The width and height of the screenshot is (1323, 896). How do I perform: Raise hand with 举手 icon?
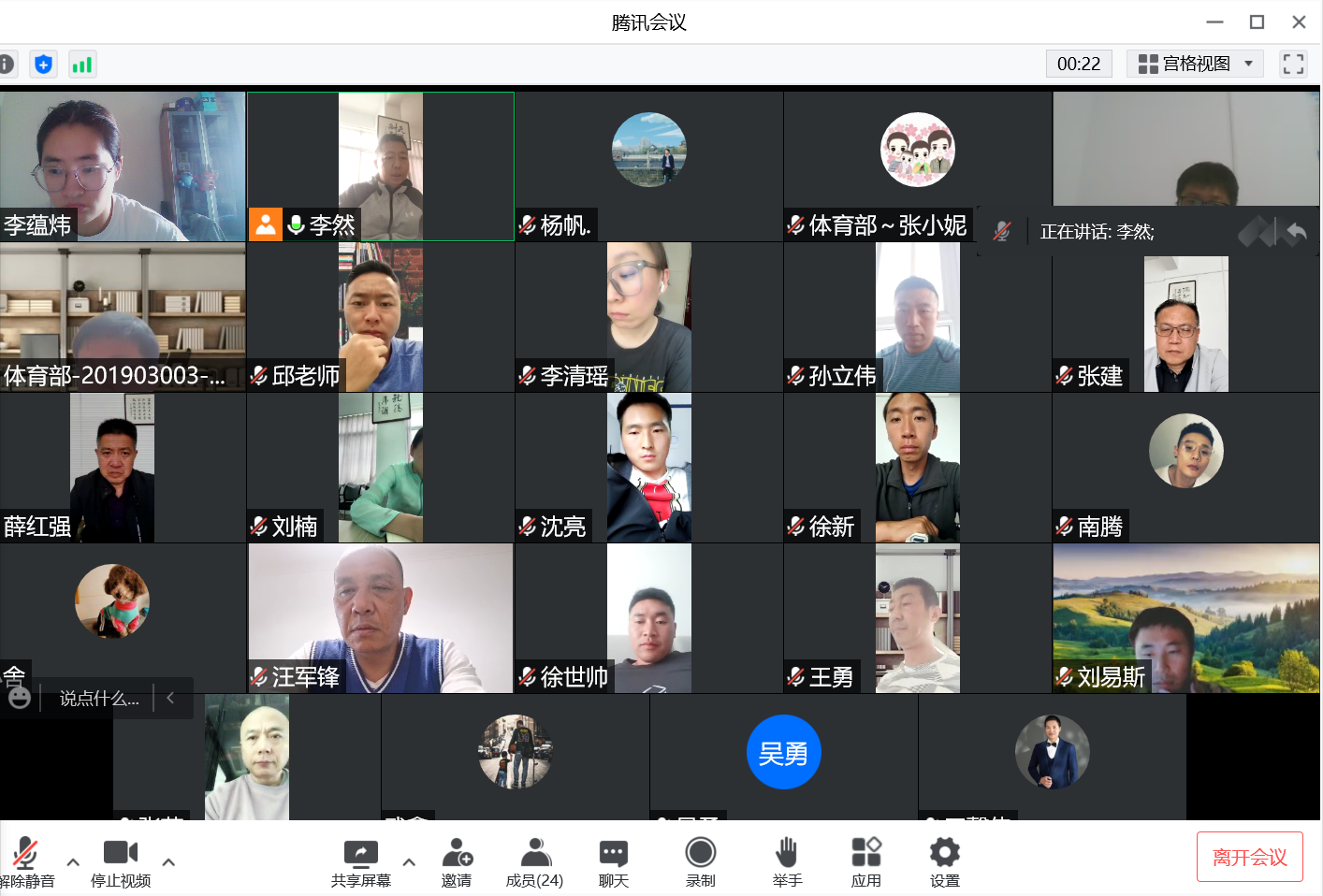click(x=787, y=862)
